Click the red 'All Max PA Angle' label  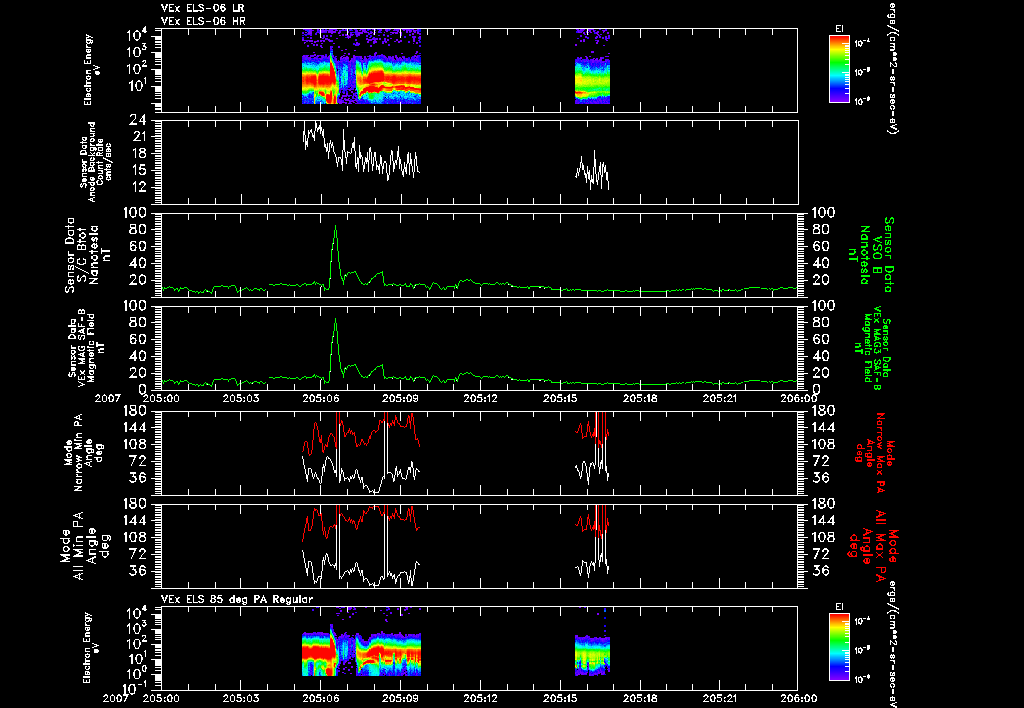coord(873,544)
